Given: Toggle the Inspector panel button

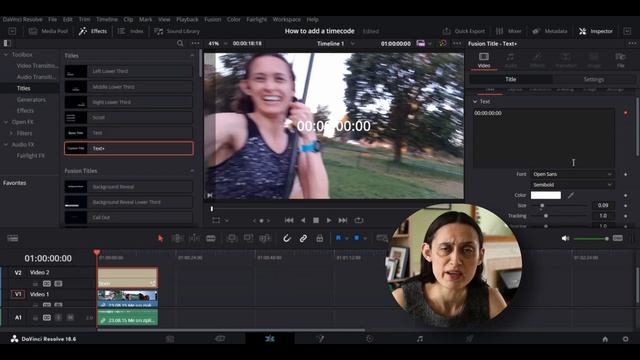Looking at the screenshot, I should [596, 31].
